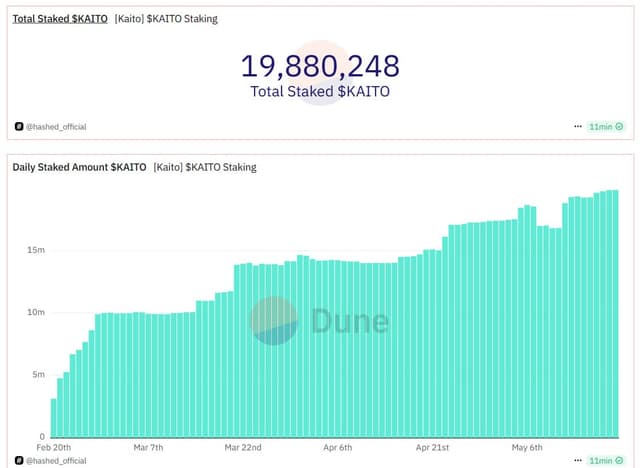Screen dimensions: 640x468
Task: Click the checkmark icon in top panel
Action: click(x=619, y=126)
